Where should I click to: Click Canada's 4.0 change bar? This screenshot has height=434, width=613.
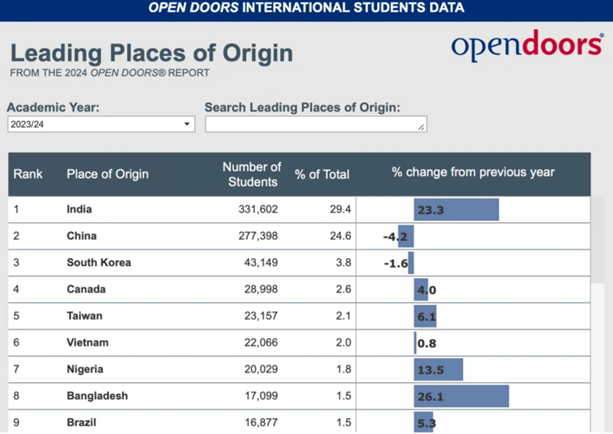point(421,290)
